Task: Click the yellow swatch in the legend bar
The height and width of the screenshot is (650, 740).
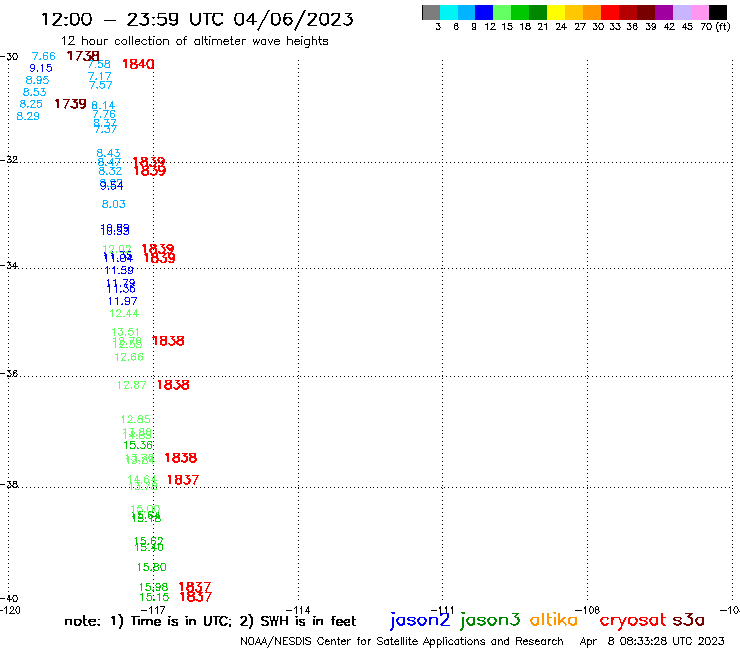Action: pos(556,12)
